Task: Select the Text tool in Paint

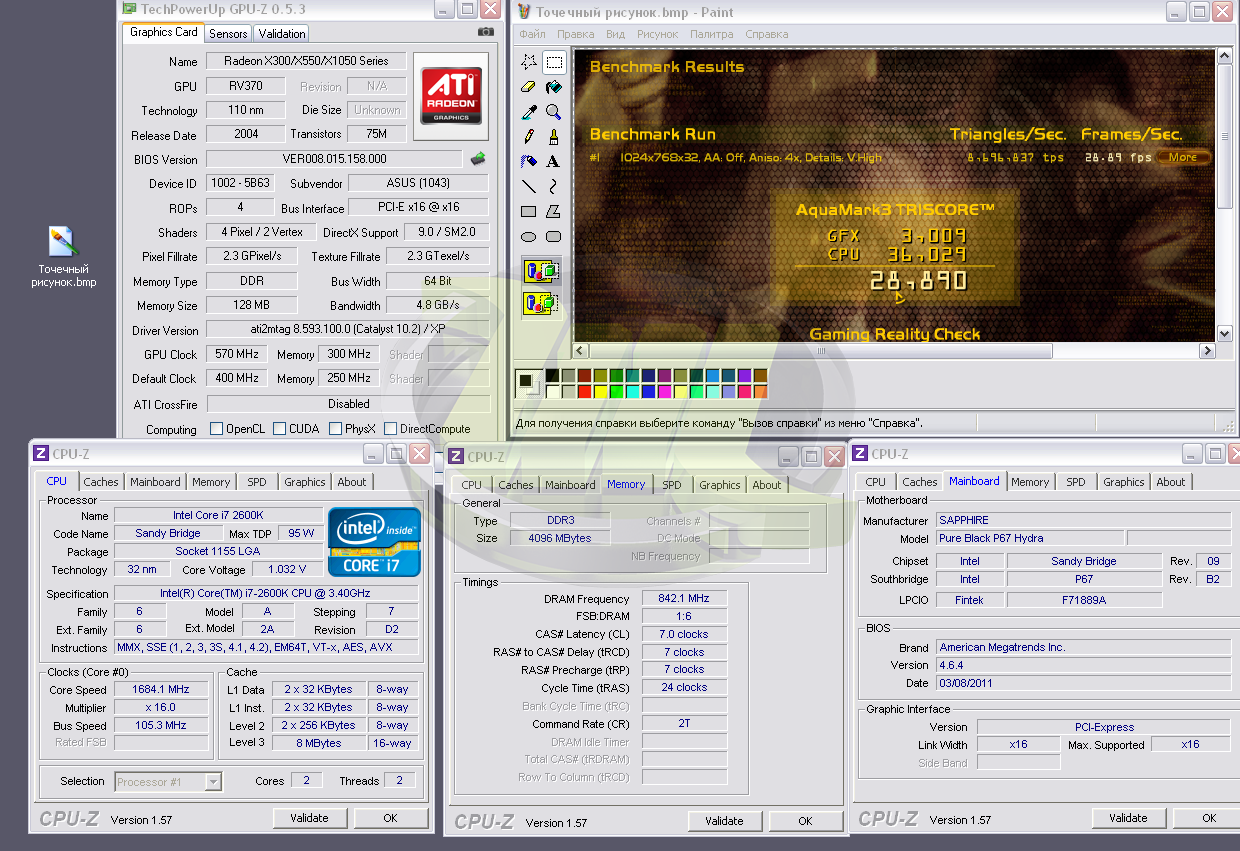Action: 553,161
